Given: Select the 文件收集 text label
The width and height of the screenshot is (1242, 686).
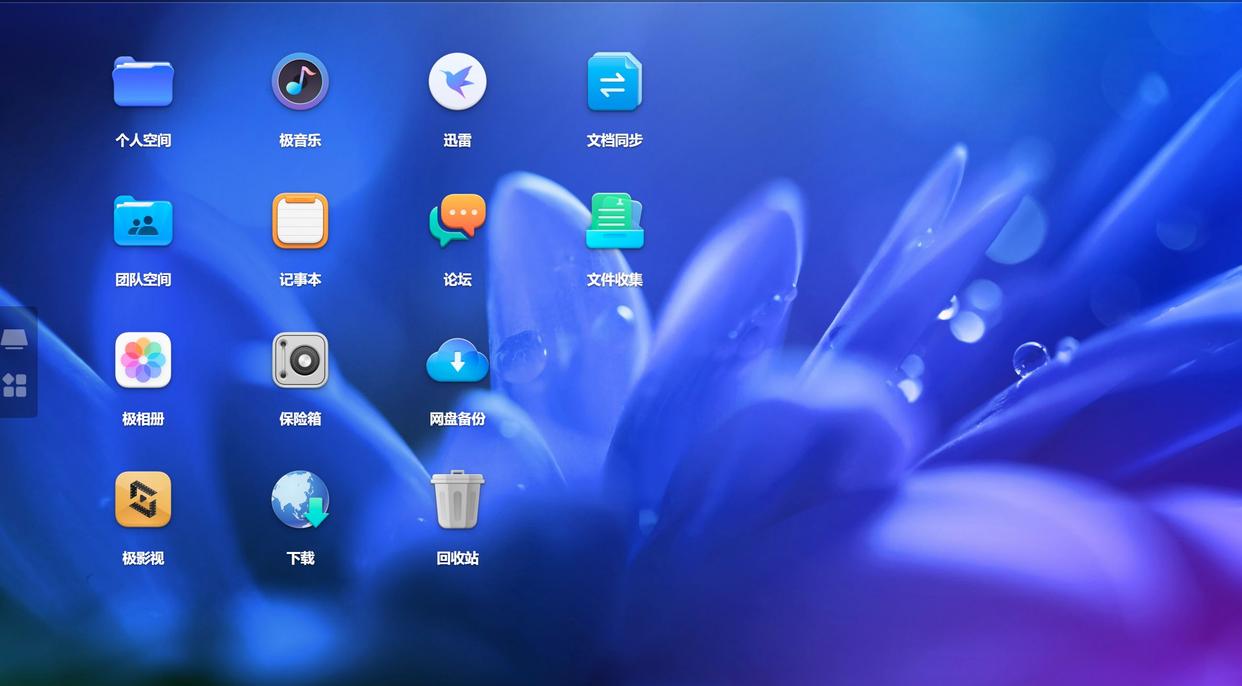Looking at the screenshot, I should coord(614,279).
